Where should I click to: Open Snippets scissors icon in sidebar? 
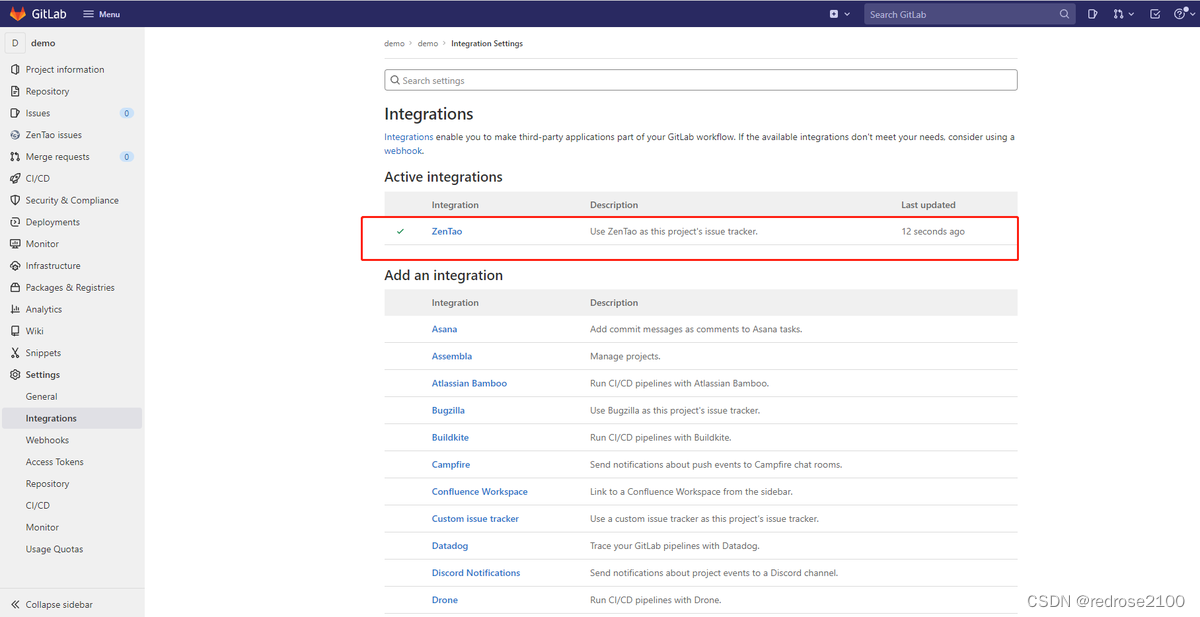click(15, 353)
